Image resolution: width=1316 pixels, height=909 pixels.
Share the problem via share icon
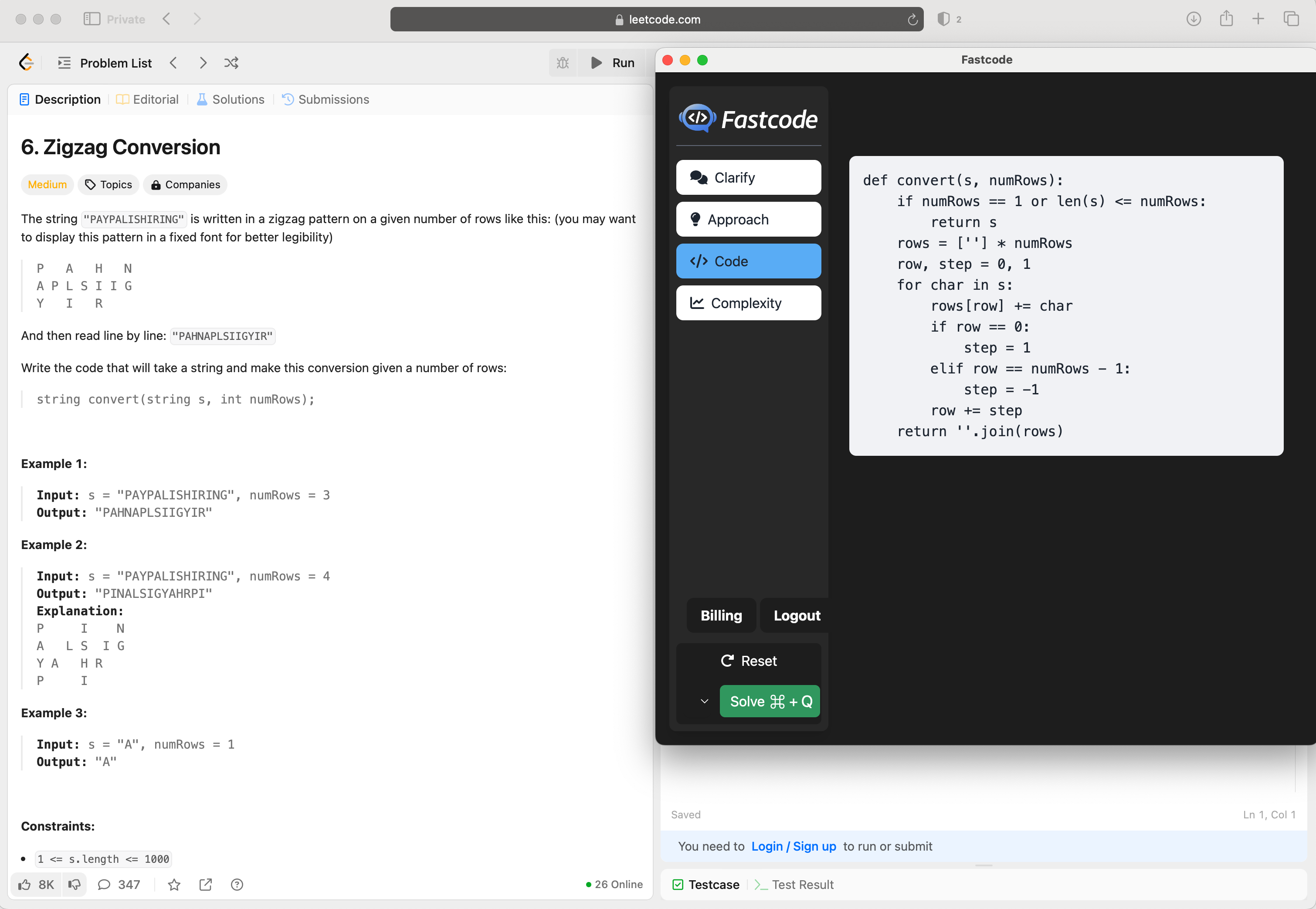tap(206, 885)
